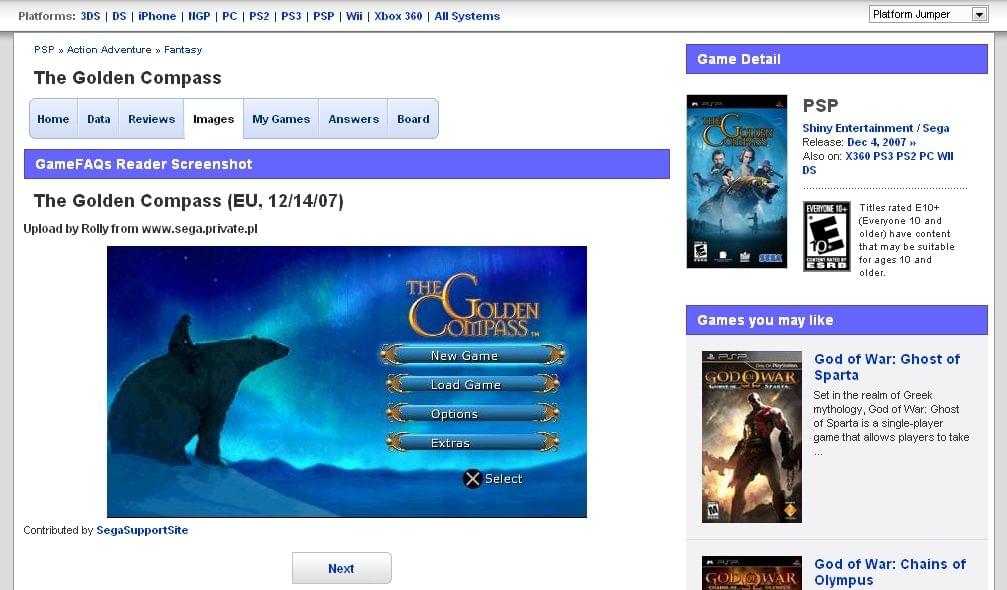Click the Golden Compass page title
Image resolution: width=1007 pixels, height=590 pixels.
click(128, 78)
